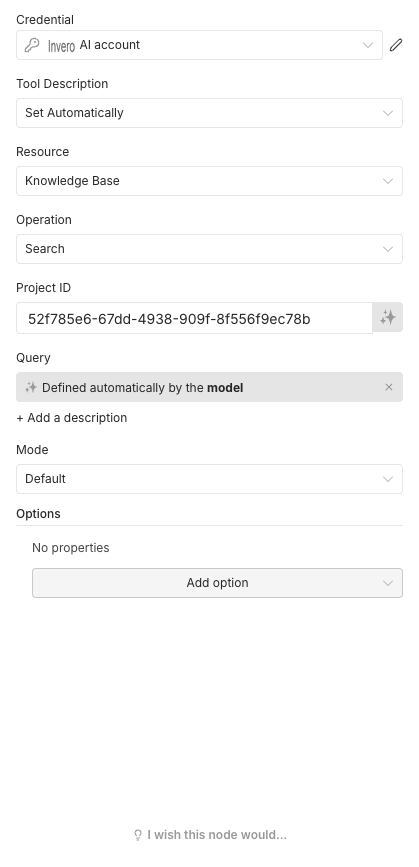Remove the automatic Query definition with the X
The height and width of the screenshot is (867, 419).
tap(389, 387)
